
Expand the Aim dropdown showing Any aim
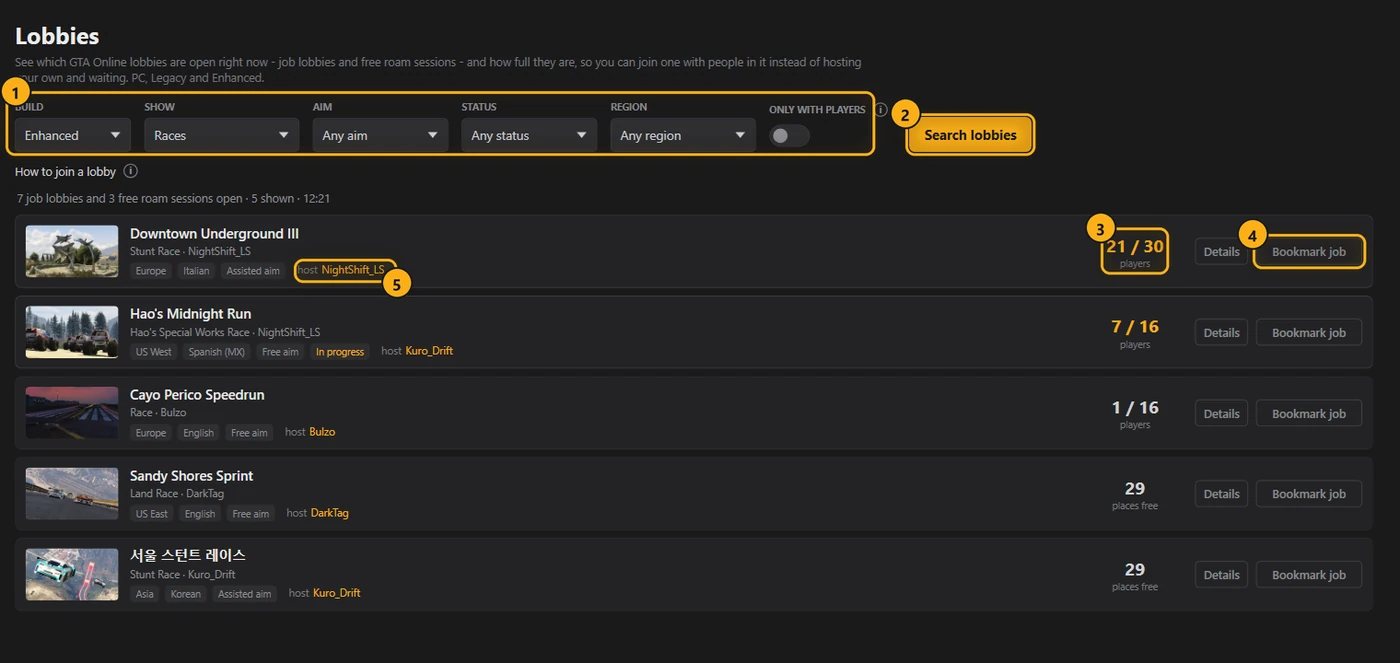pyautogui.click(x=380, y=135)
